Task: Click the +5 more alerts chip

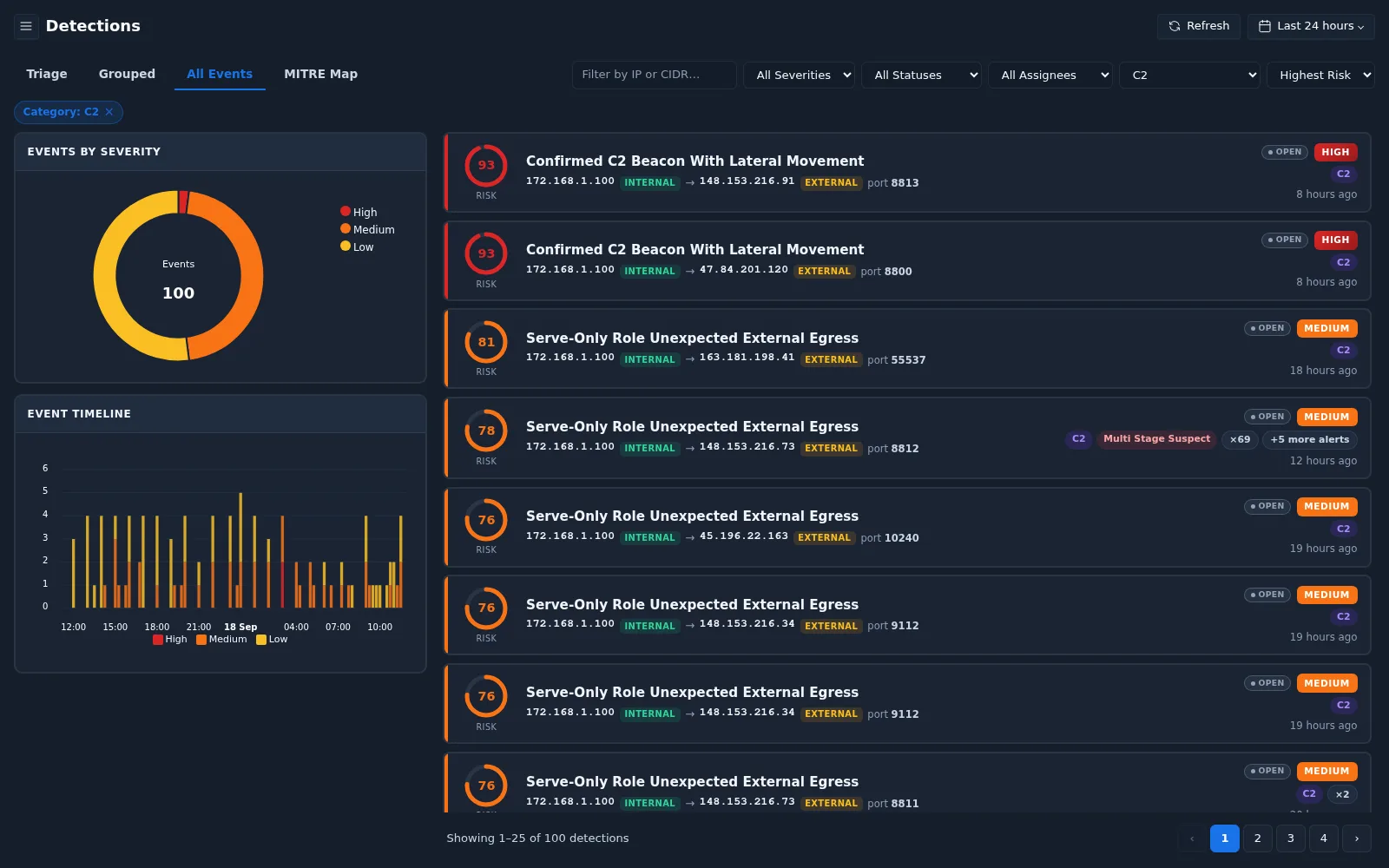Action: click(1310, 439)
